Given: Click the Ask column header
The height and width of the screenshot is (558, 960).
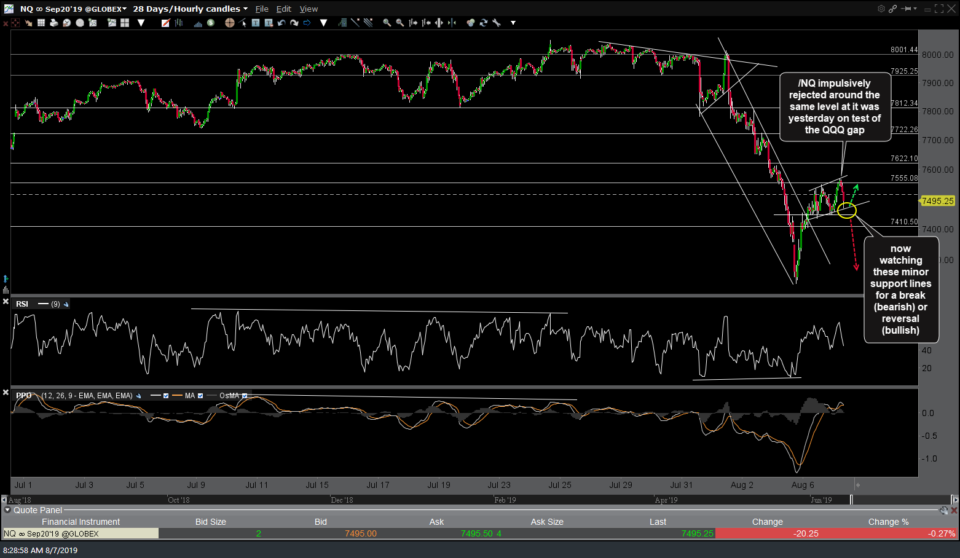Looking at the screenshot, I should tap(436, 522).
